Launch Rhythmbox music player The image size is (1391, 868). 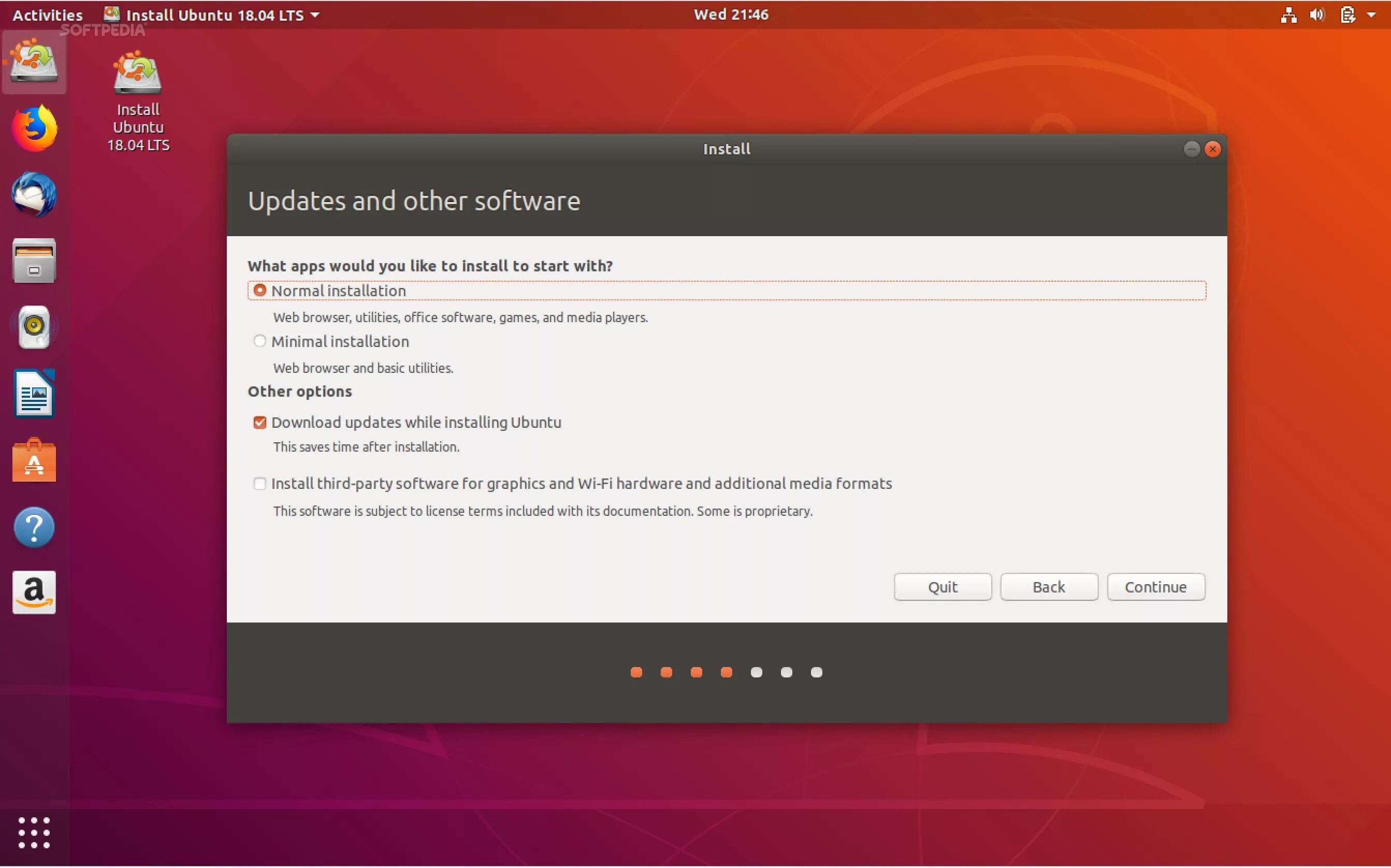tap(34, 327)
